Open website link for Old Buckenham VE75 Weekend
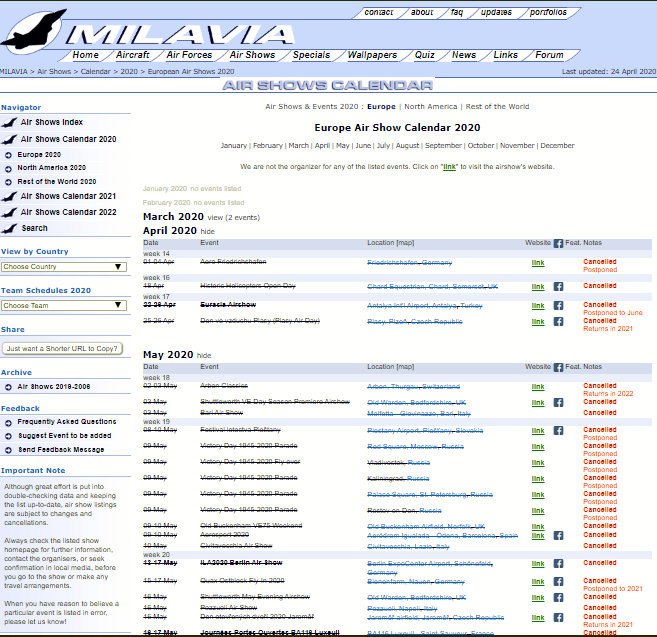 click(x=538, y=526)
